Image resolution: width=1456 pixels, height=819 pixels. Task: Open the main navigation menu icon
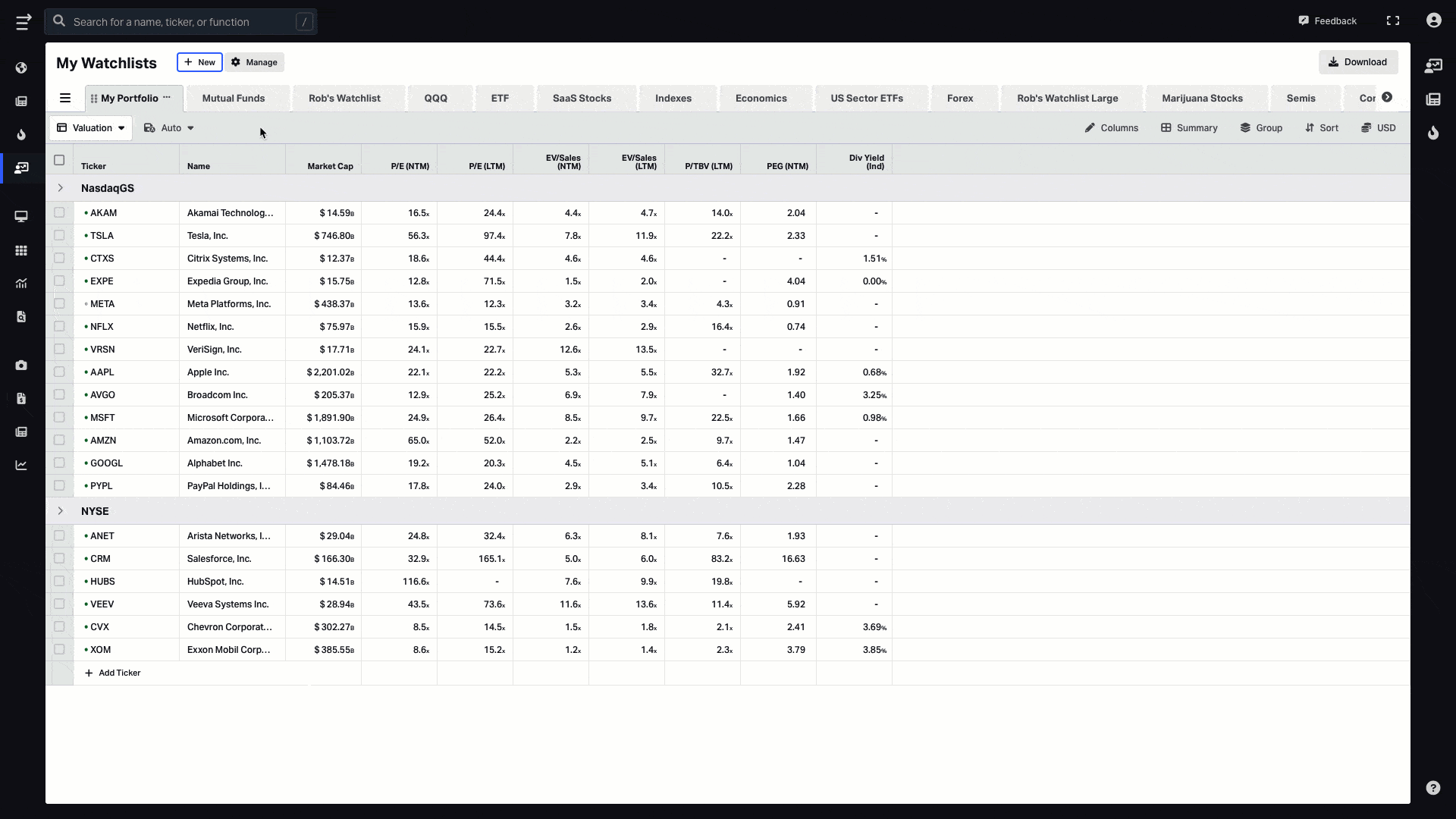24,22
